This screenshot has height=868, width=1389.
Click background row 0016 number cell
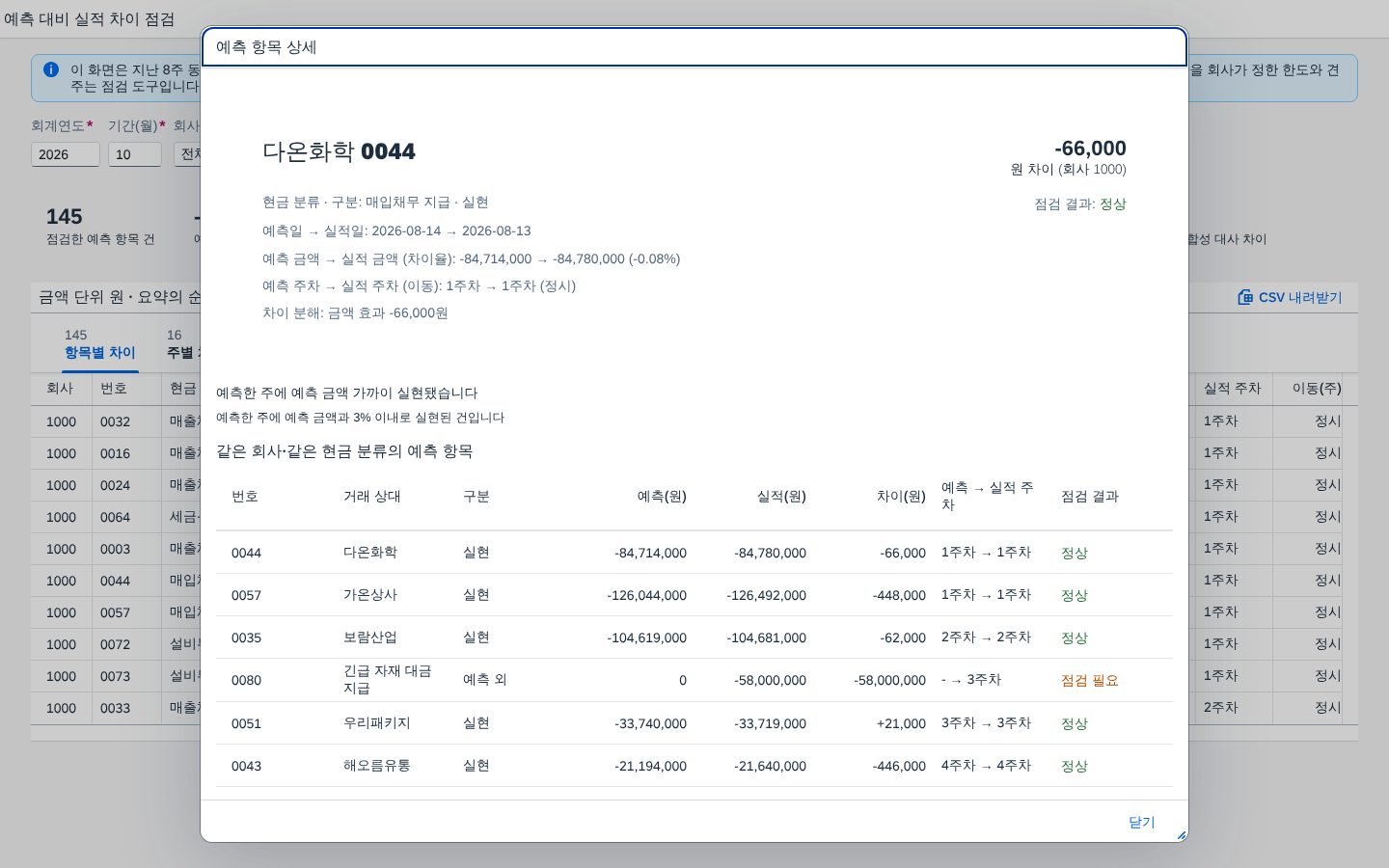tap(115, 453)
